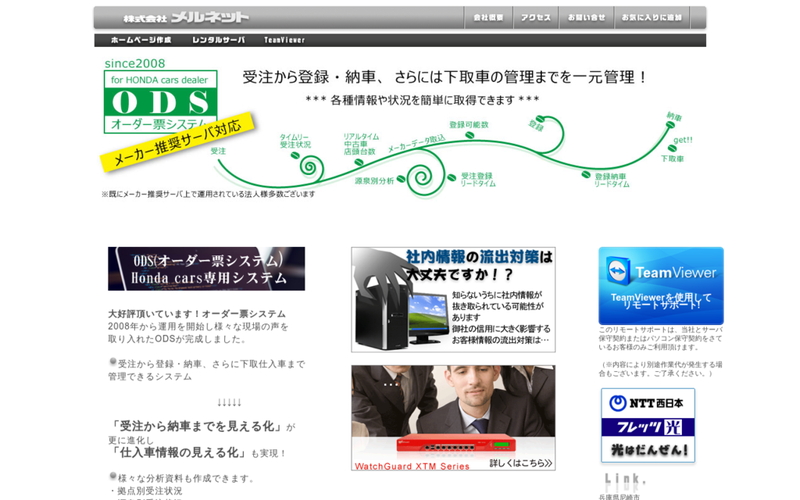Viewport: 800px width, 500px height.
Task: Select ホームページ作成 in navigation bar
Action: pyautogui.click(x=141, y=40)
